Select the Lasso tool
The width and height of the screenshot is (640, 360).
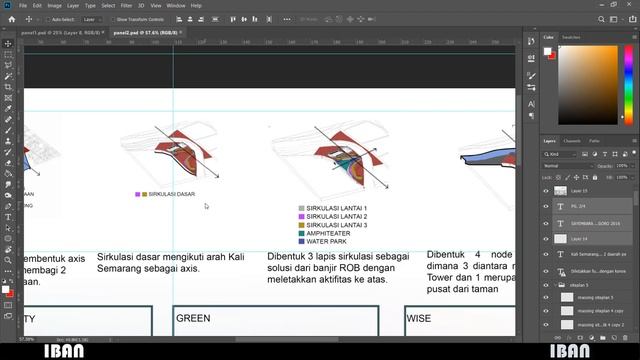pyautogui.click(x=8, y=65)
